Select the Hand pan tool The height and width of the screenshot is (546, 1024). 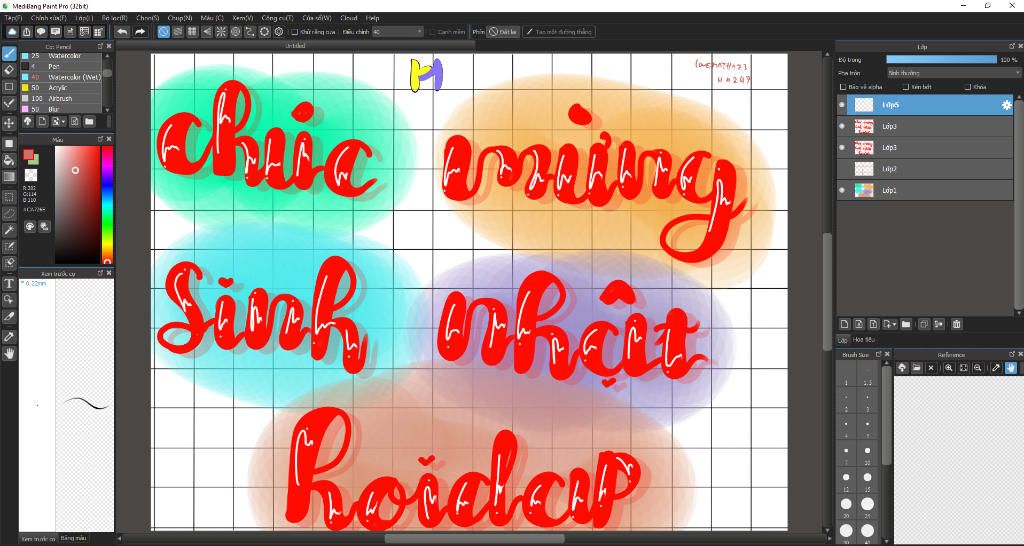(9, 353)
